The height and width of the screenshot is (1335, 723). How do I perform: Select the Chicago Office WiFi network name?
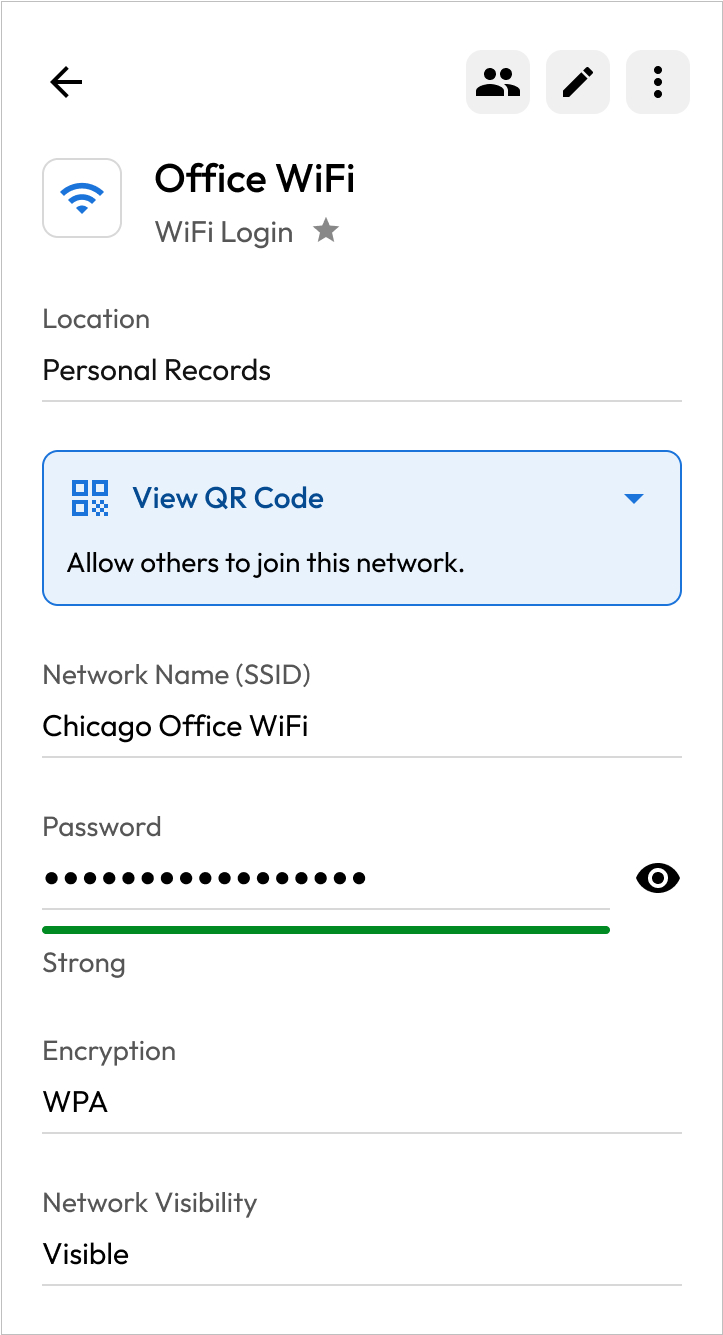(x=175, y=726)
